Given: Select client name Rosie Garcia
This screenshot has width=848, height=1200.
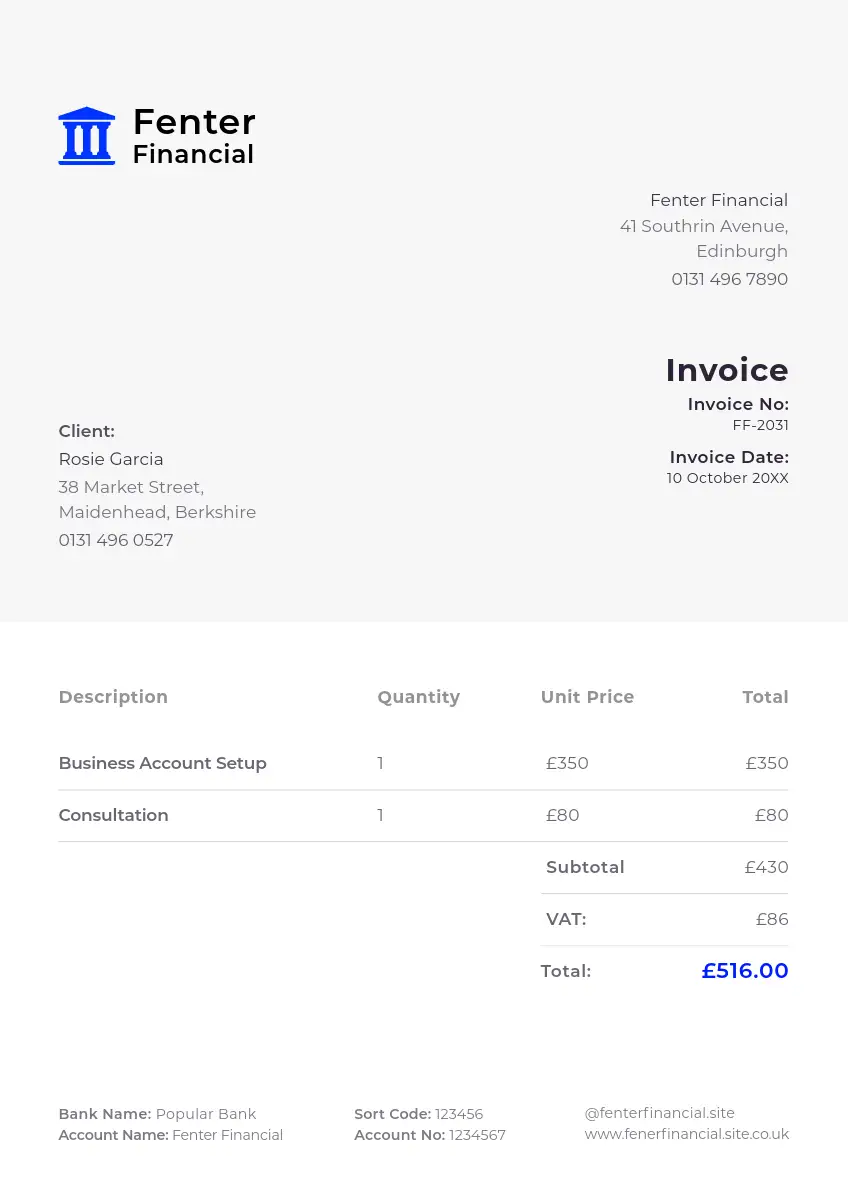Looking at the screenshot, I should [x=111, y=459].
